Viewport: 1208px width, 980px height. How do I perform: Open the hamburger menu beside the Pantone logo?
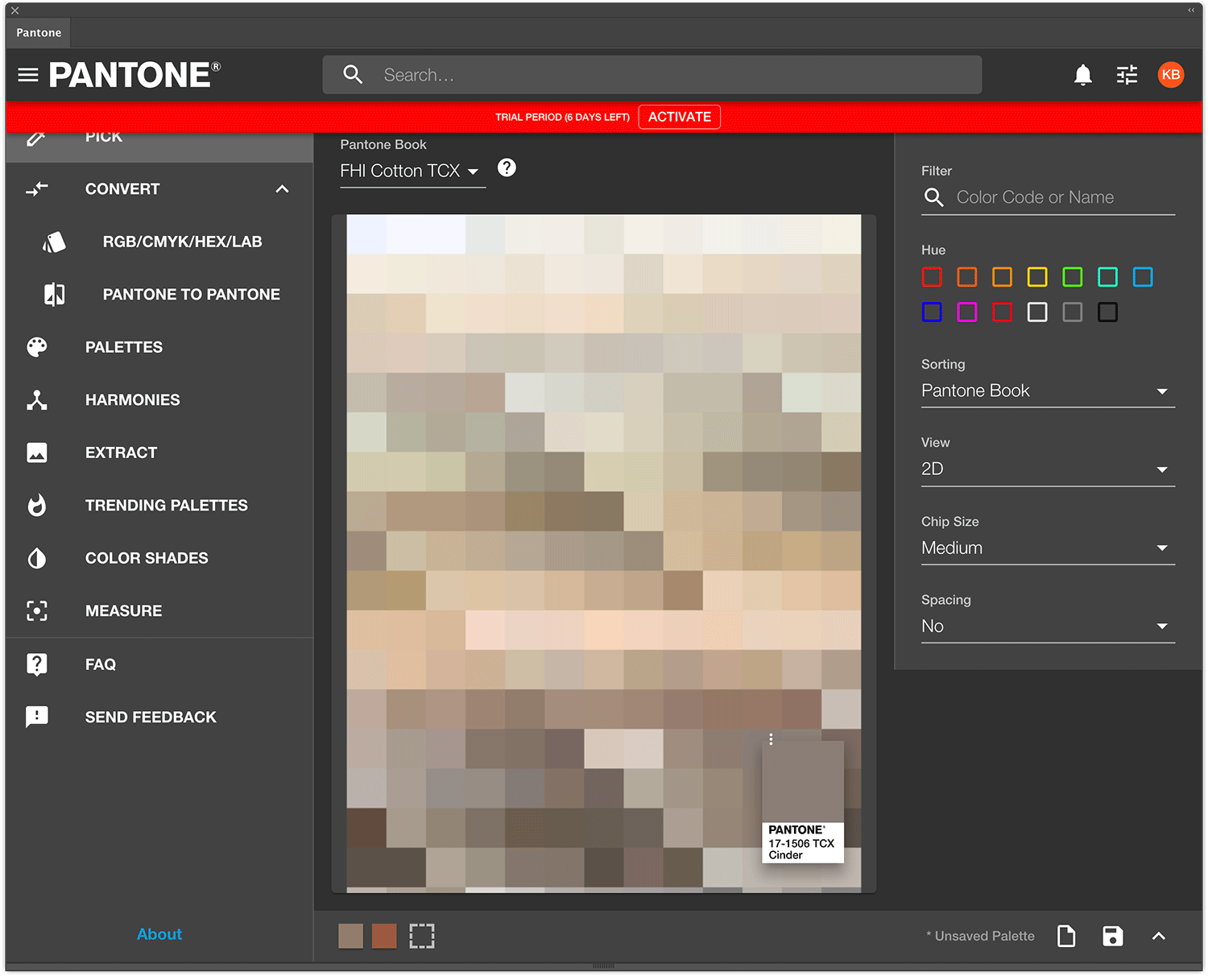click(28, 75)
